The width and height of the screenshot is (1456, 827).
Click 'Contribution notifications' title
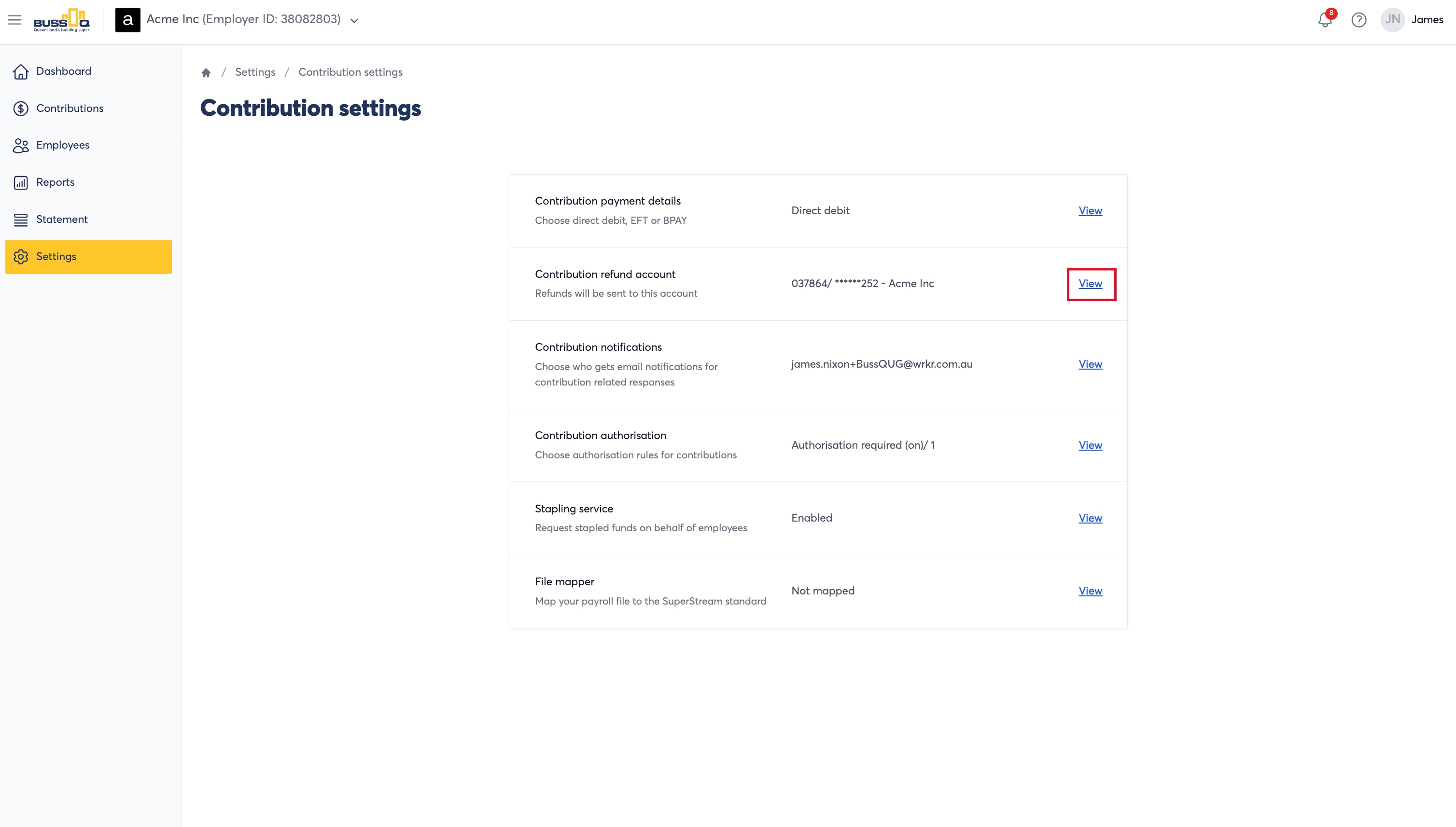598,347
